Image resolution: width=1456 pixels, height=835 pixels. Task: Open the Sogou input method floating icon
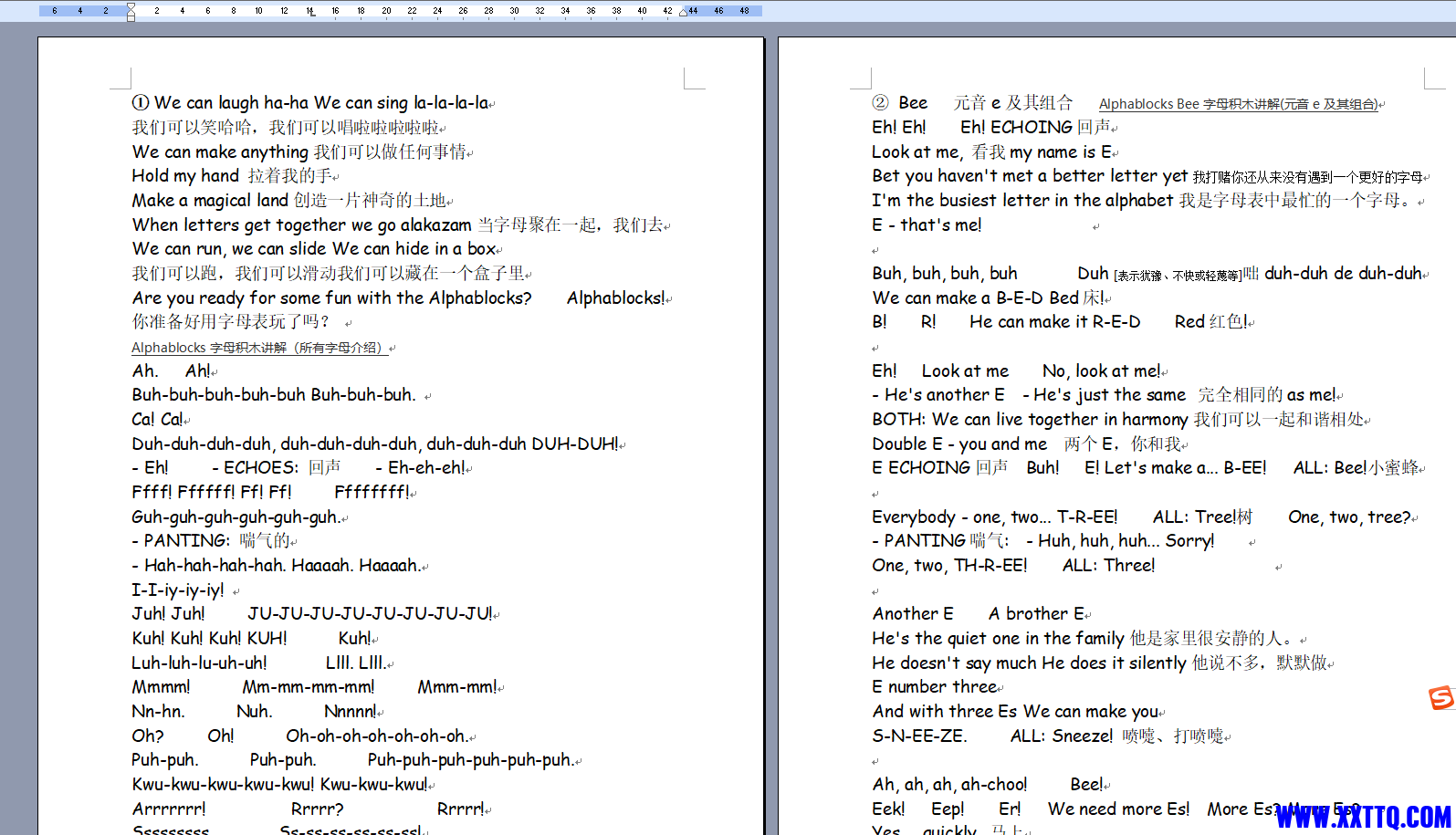1441,698
